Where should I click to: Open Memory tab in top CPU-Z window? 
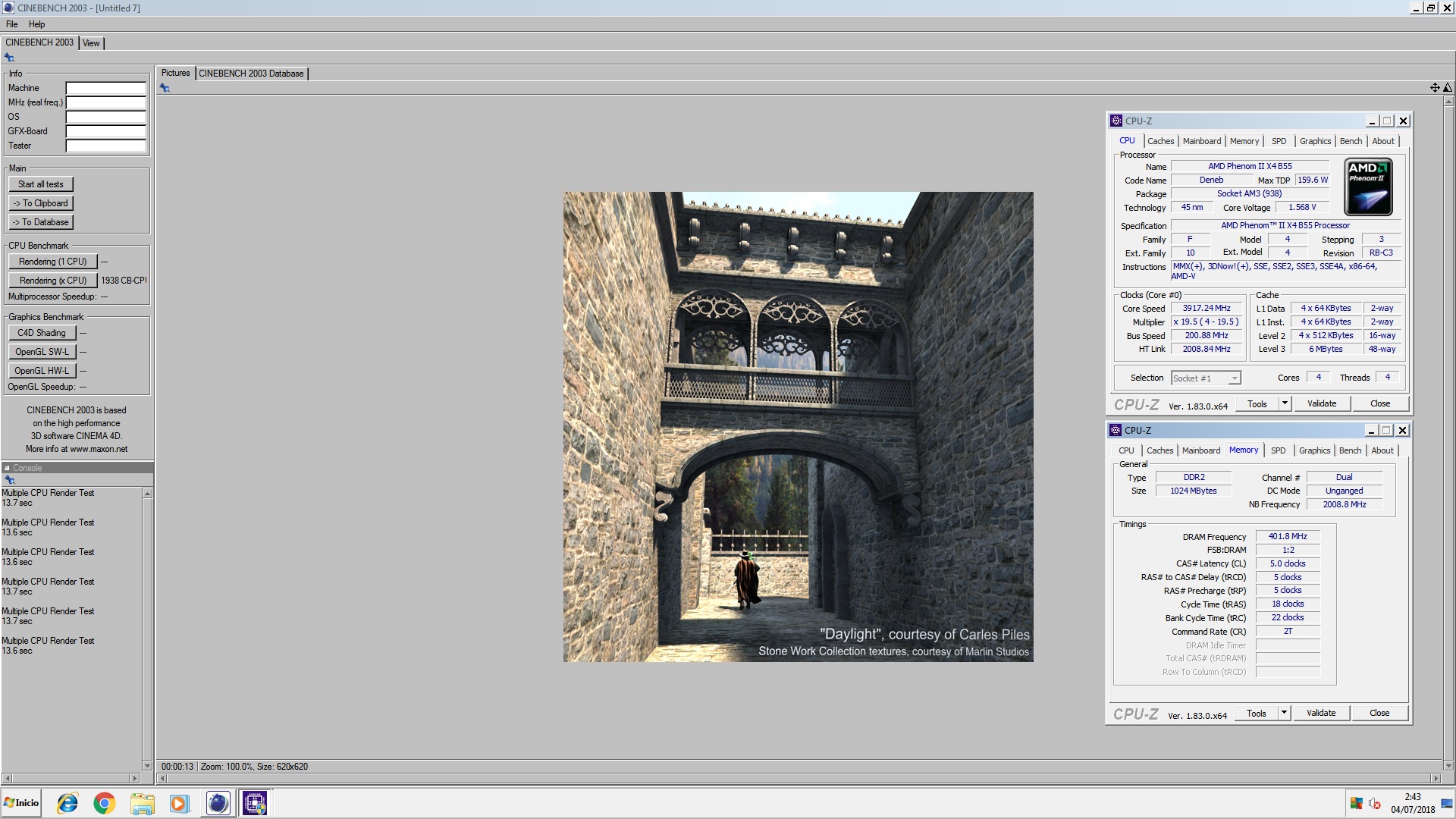(1244, 141)
